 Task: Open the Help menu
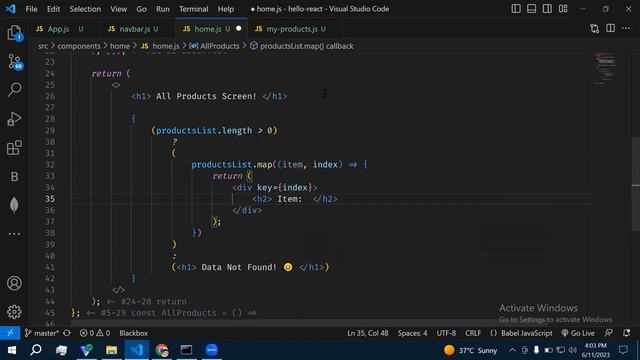[x=226, y=9]
